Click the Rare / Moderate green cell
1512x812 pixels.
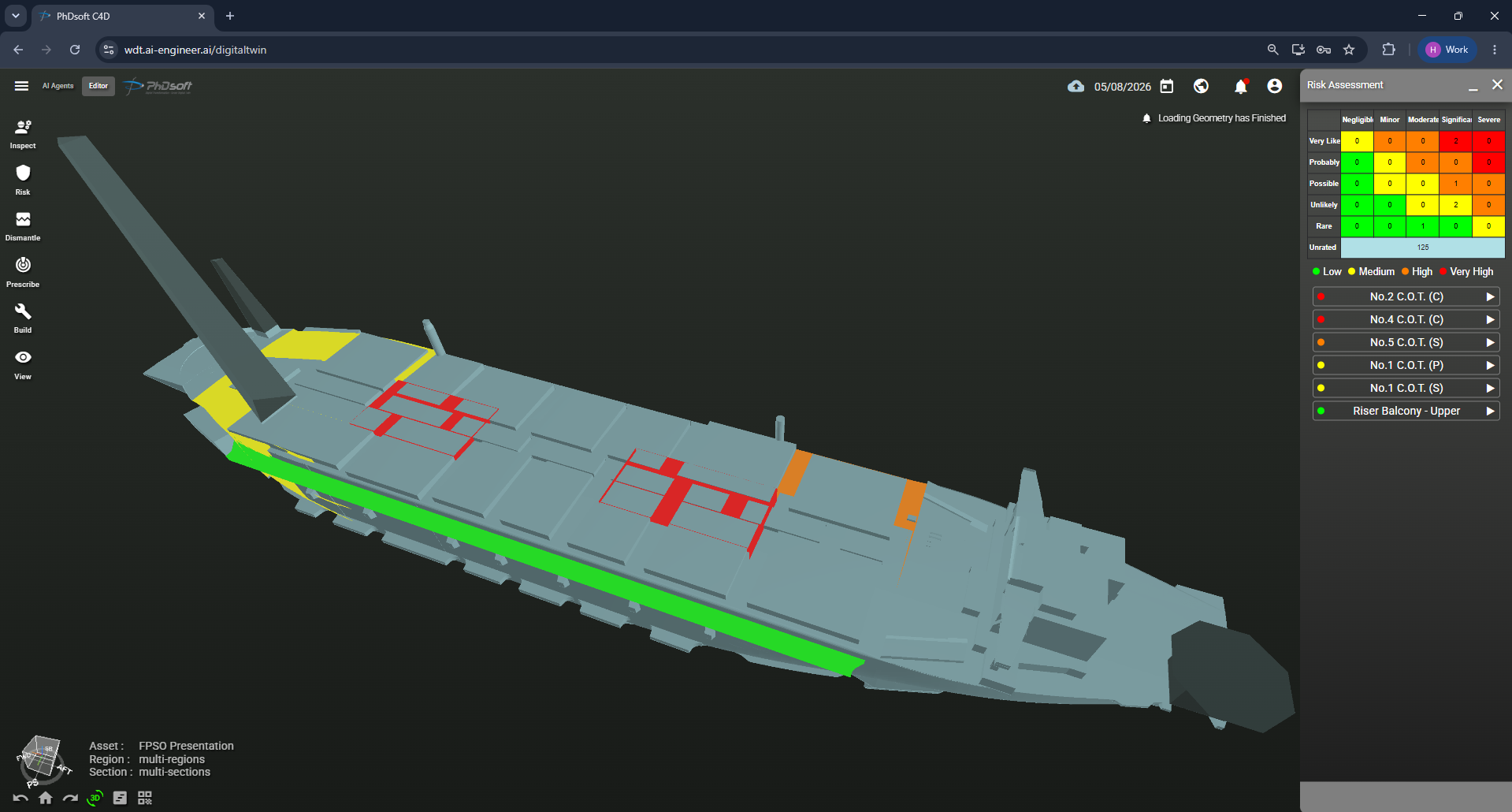[x=1422, y=226]
